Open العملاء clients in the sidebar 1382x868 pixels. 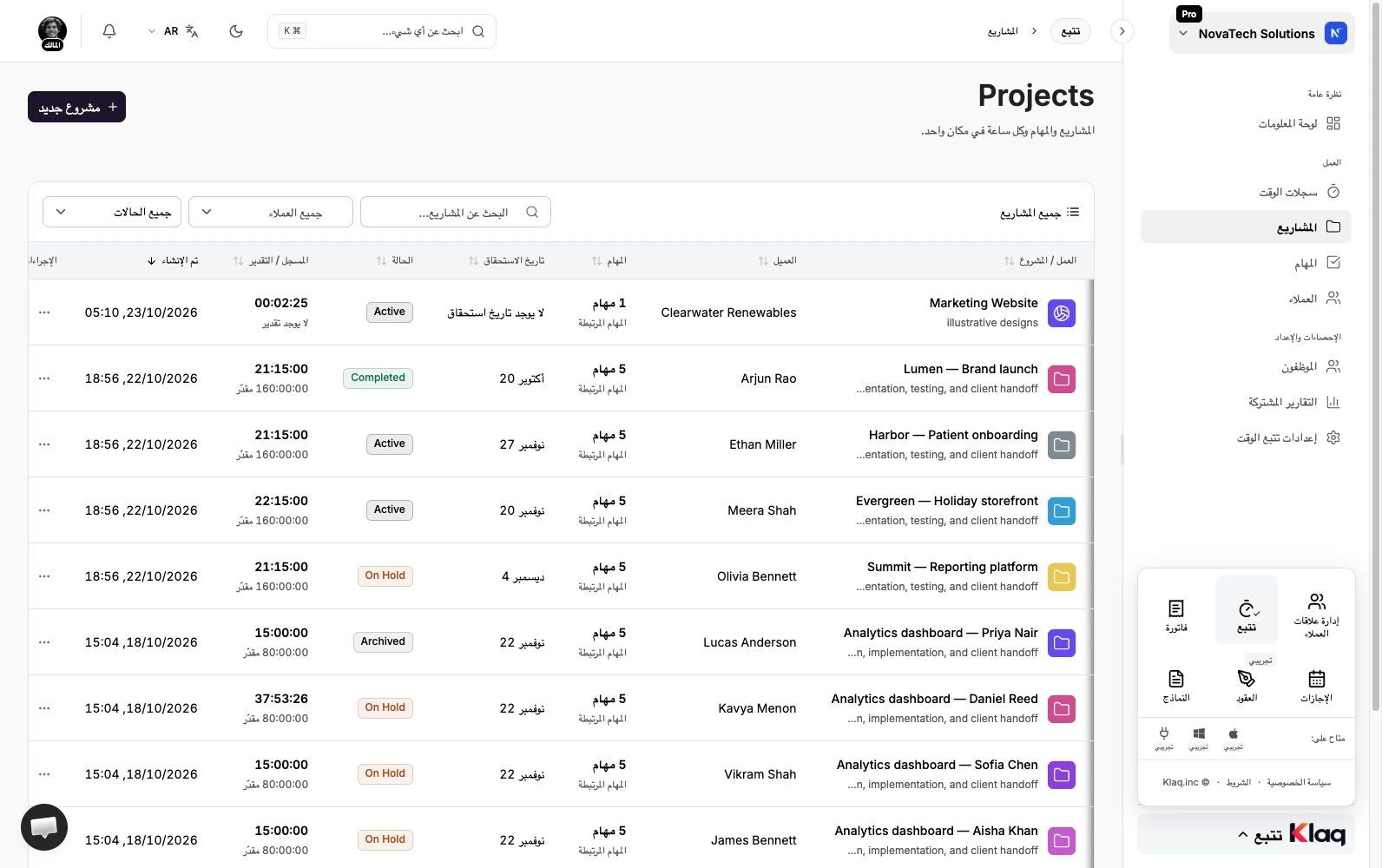(x=1247, y=299)
